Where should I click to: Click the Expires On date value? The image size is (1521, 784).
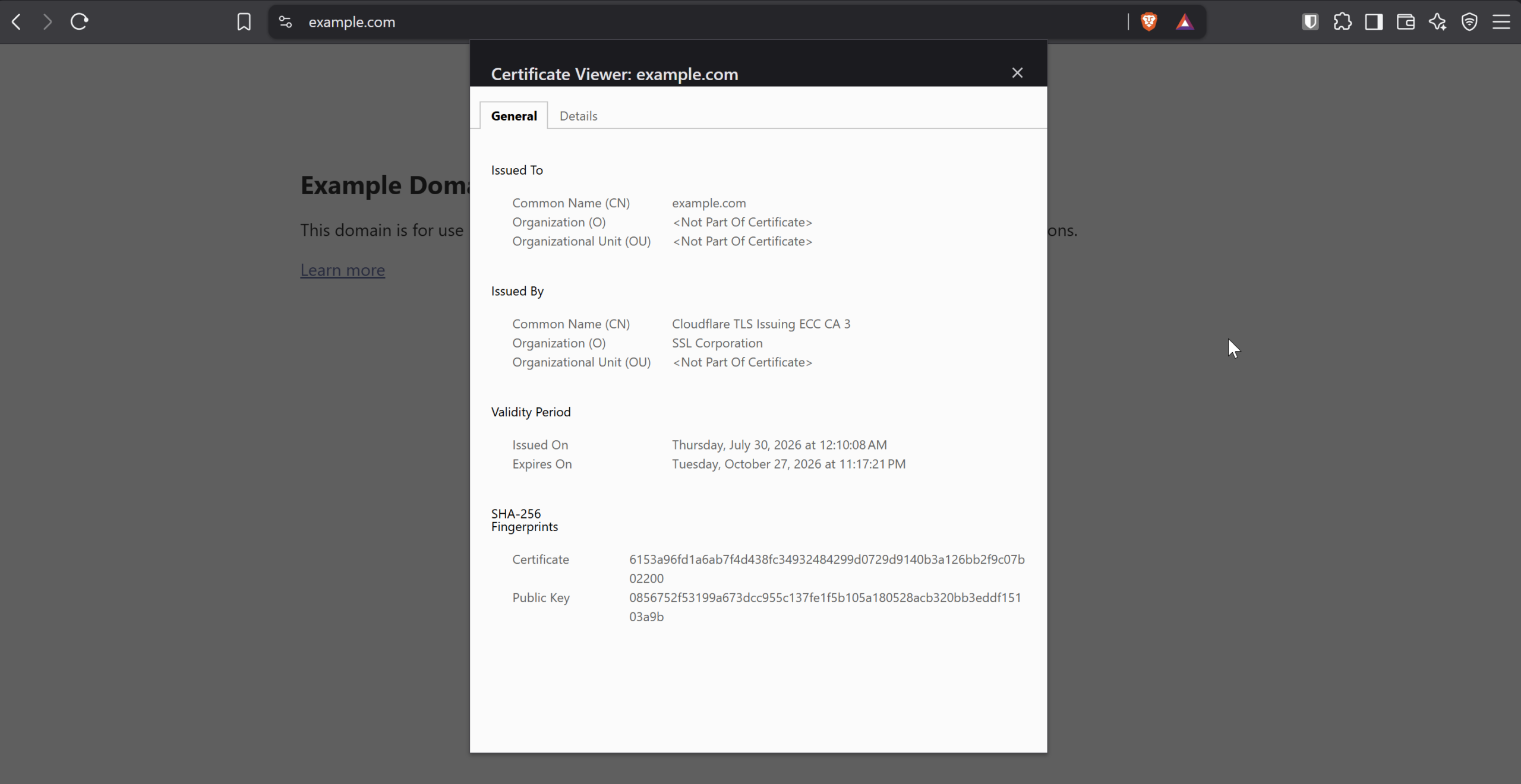click(789, 464)
